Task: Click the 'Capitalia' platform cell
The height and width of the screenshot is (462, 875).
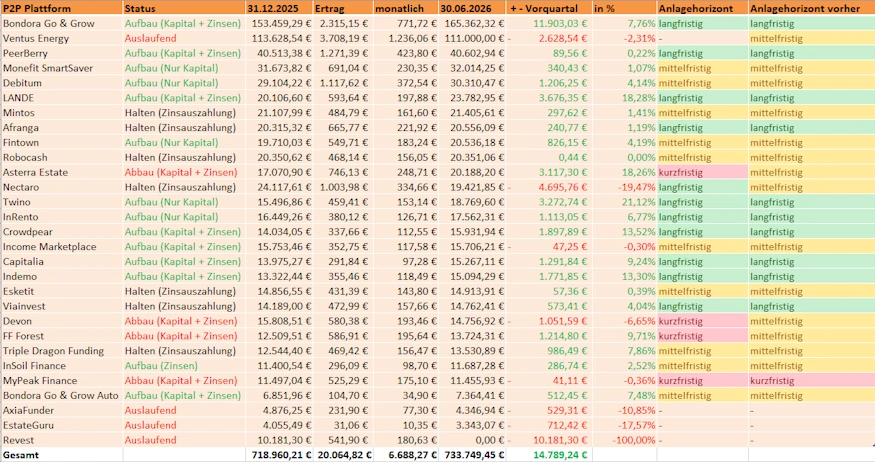Action: 61,262
